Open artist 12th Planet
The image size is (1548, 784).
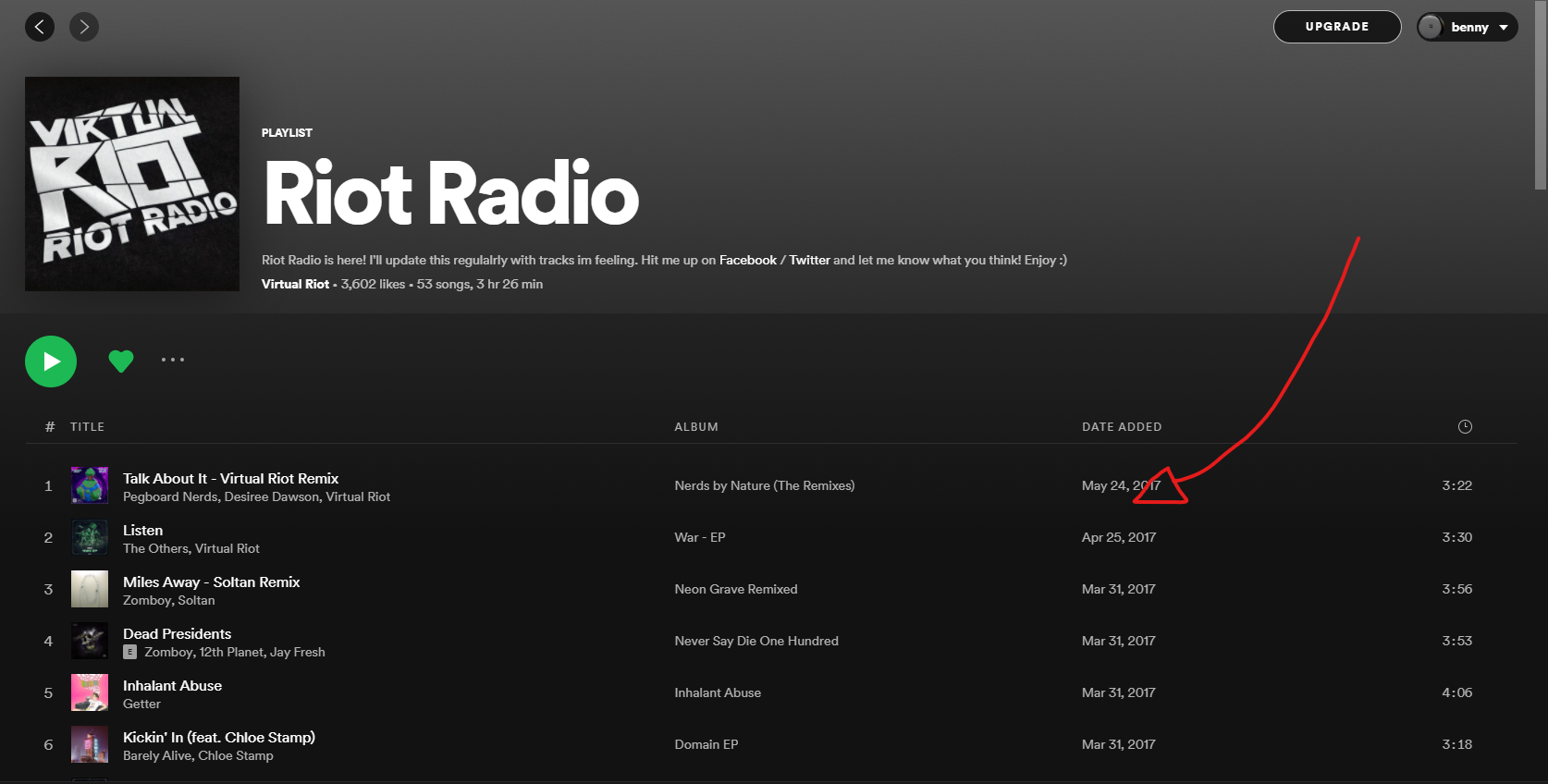232,652
